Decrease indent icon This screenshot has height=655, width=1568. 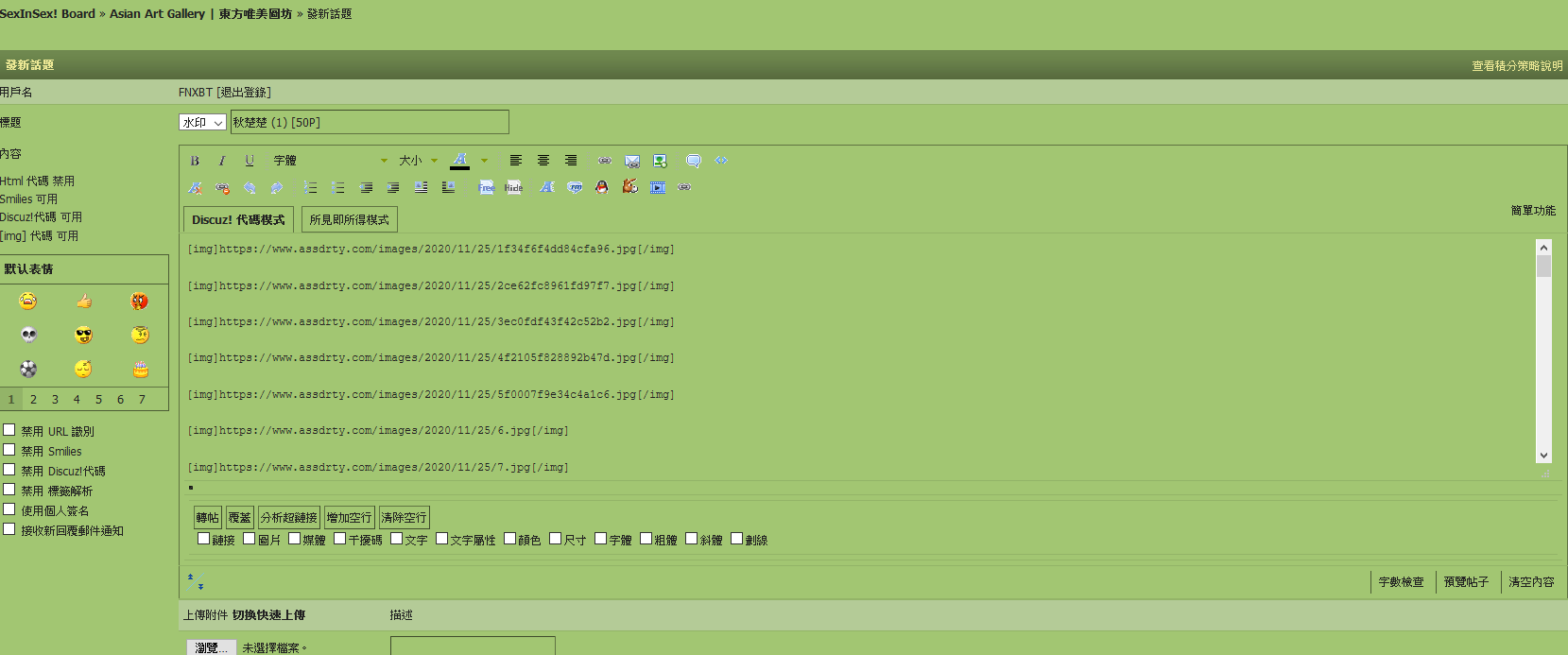366,188
